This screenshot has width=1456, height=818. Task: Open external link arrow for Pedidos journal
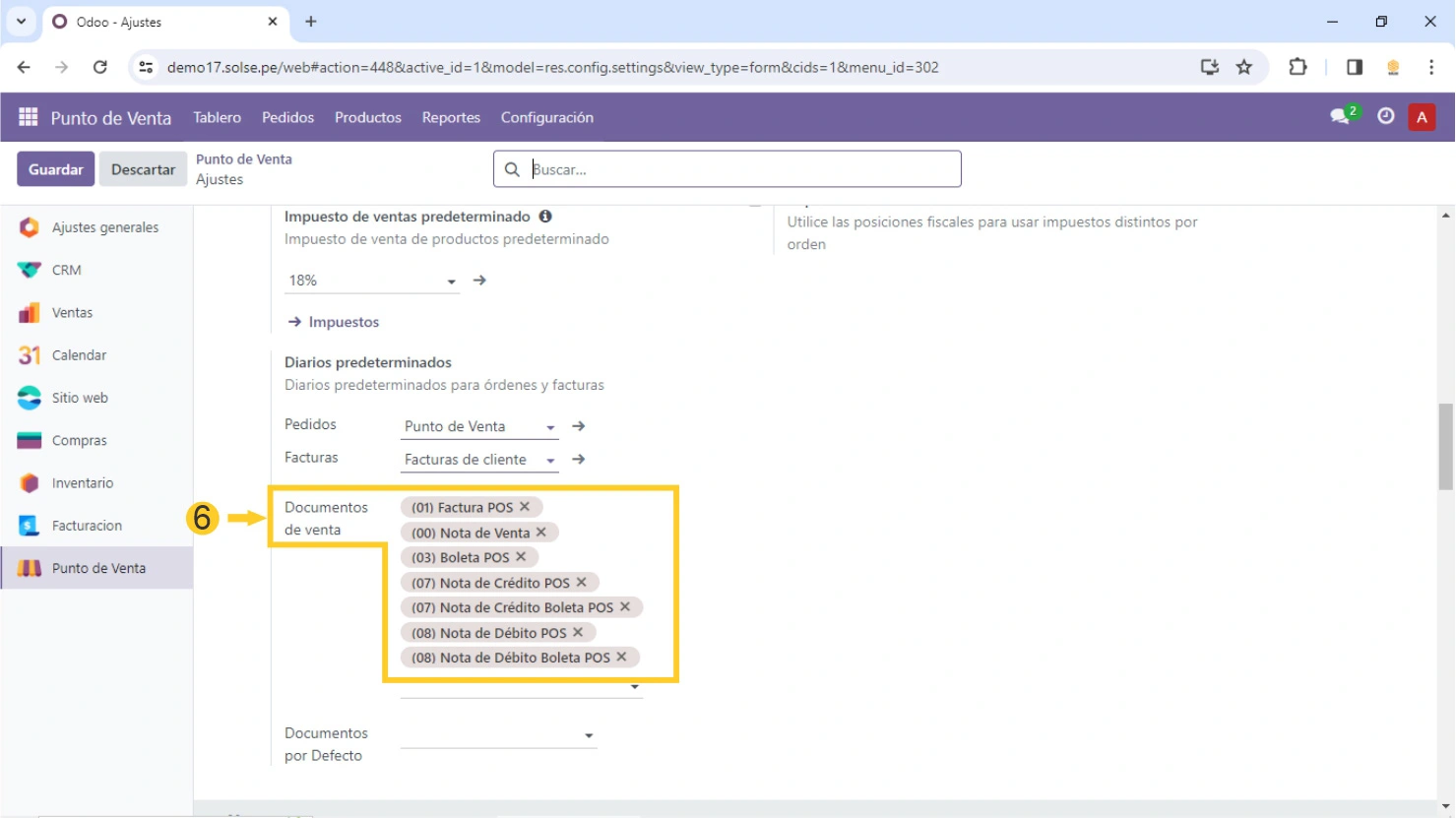click(579, 426)
